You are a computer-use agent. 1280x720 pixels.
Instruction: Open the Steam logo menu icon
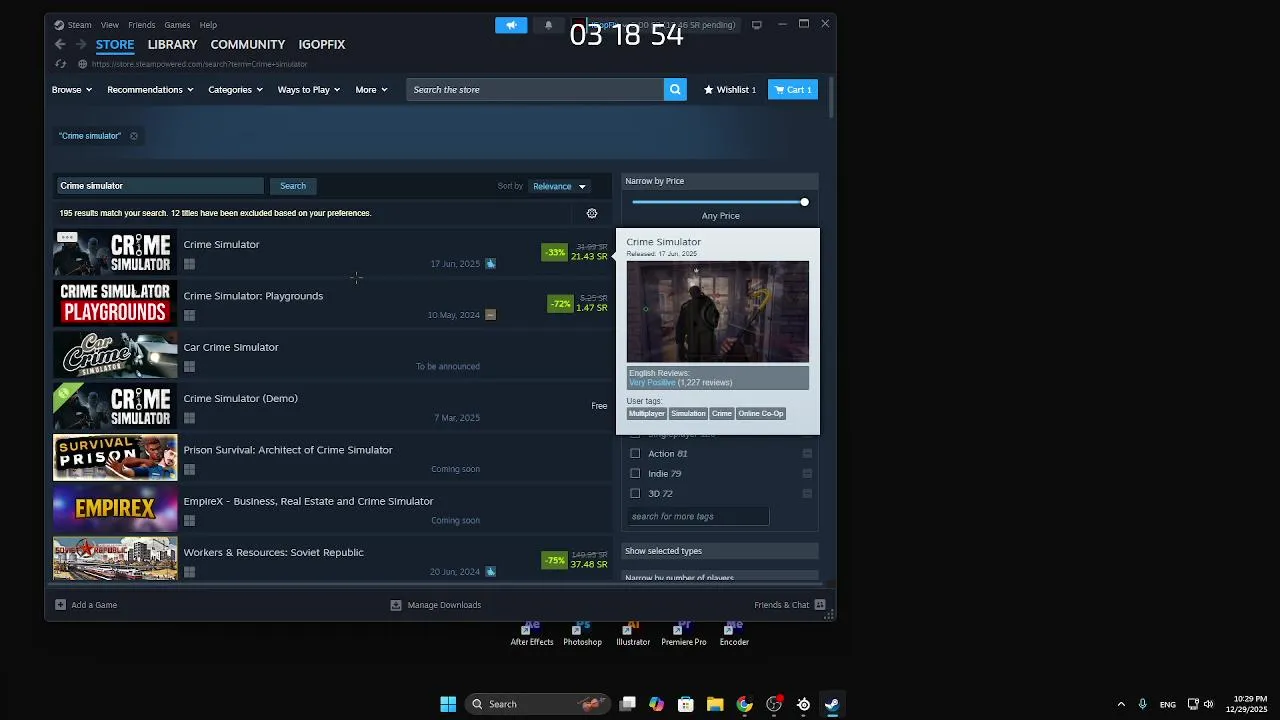tap(59, 25)
